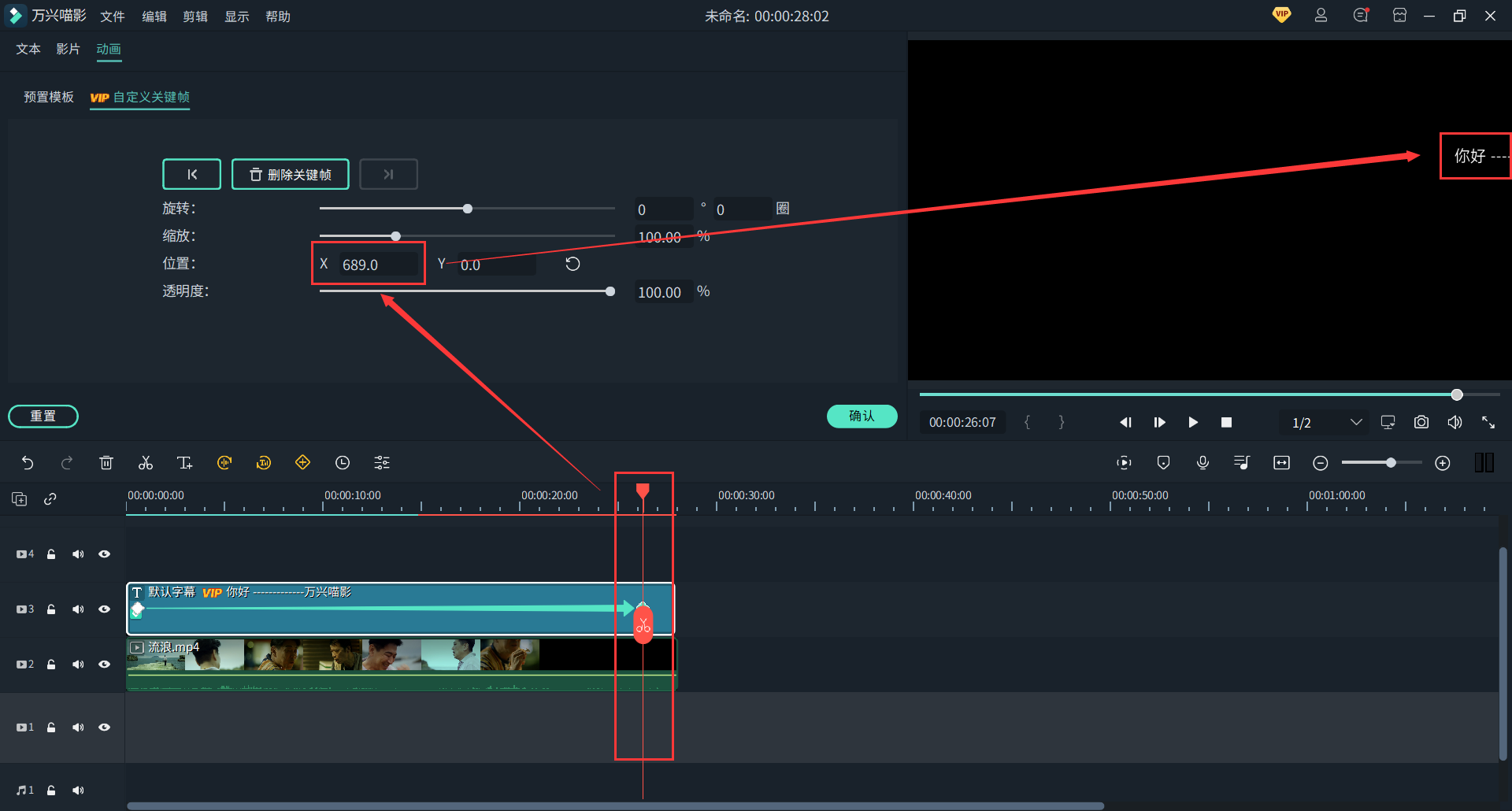Click the 删除关键帧 button
This screenshot has height=811, width=1512.
[x=291, y=174]
